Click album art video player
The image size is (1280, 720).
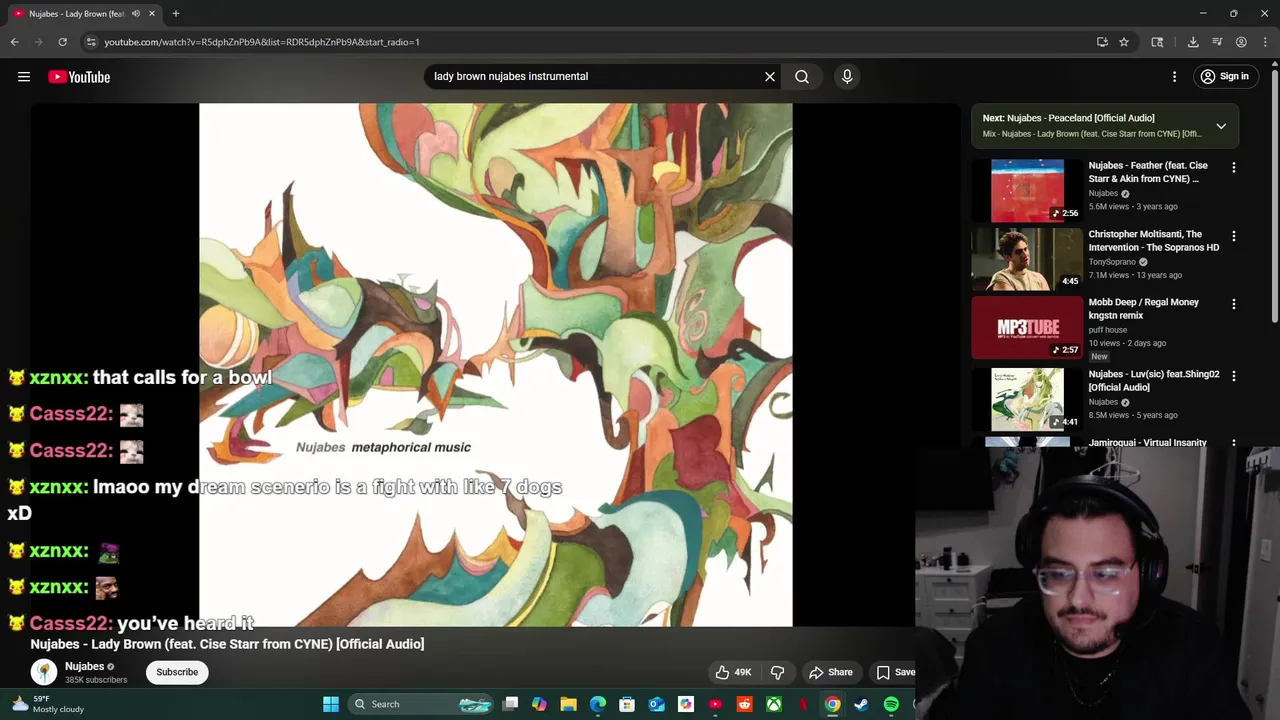tap(495, 365)
